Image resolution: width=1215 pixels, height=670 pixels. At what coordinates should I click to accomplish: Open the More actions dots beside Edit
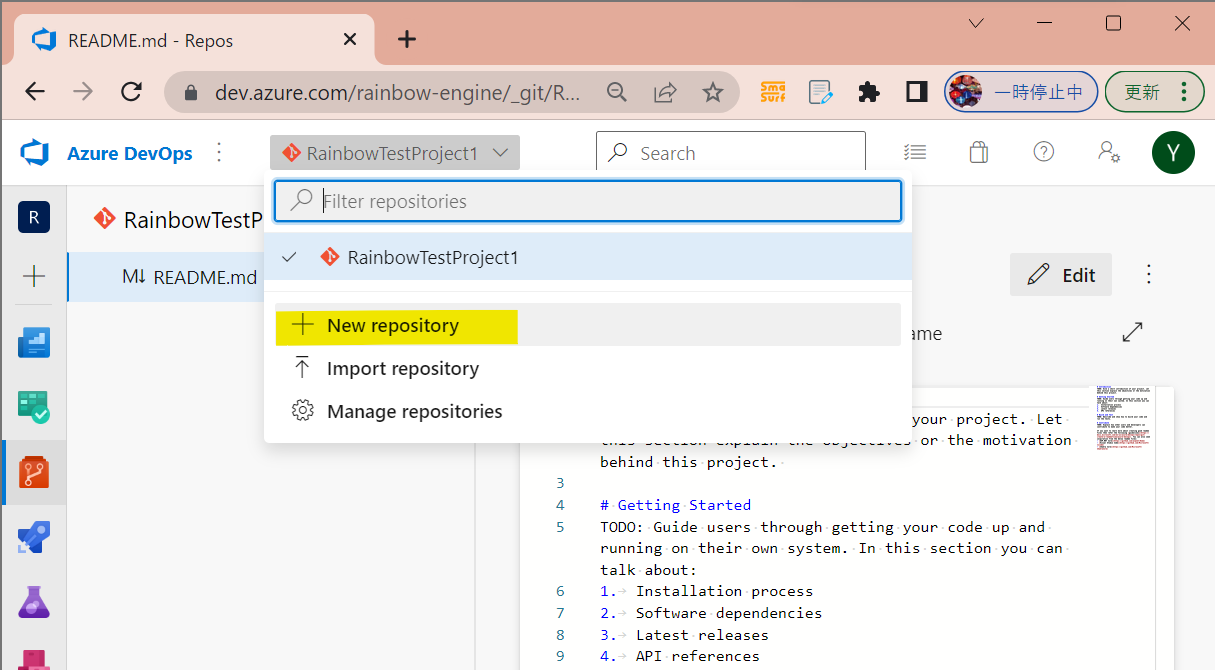pyautogui.click(x=1149, y=274)
